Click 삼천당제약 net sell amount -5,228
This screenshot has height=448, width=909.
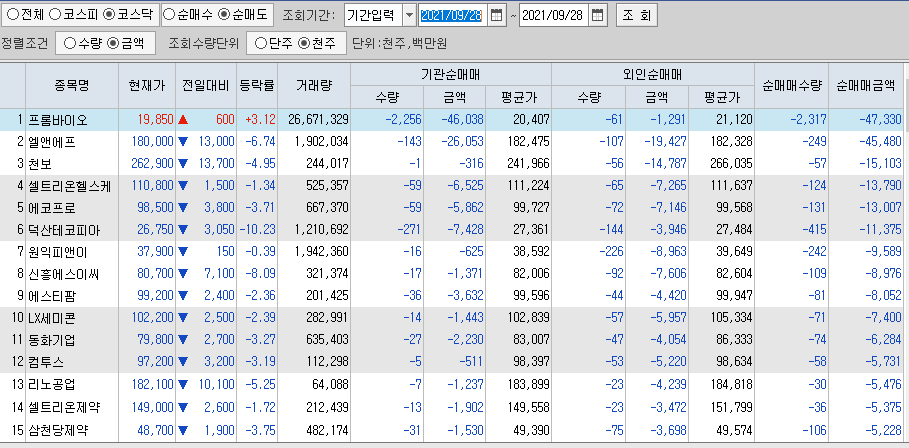point(883,431)
